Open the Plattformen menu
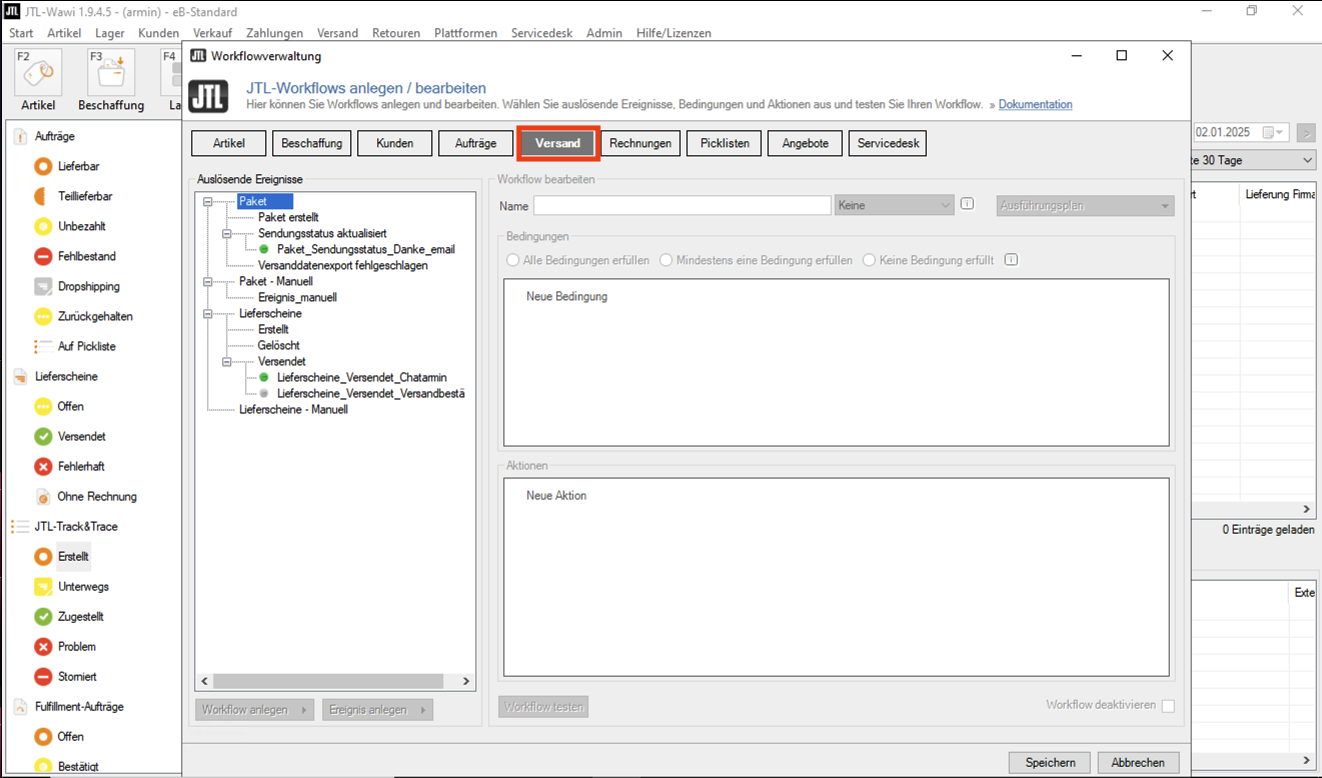Screen dimensions: 1322x778 pos(465,33)
